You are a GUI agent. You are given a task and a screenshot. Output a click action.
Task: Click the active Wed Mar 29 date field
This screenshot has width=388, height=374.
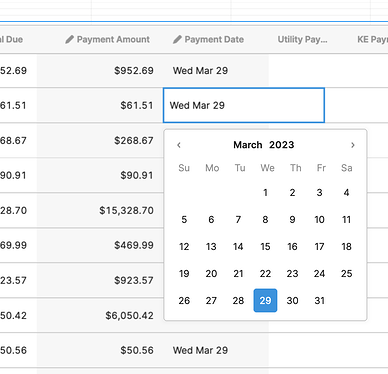244,105
